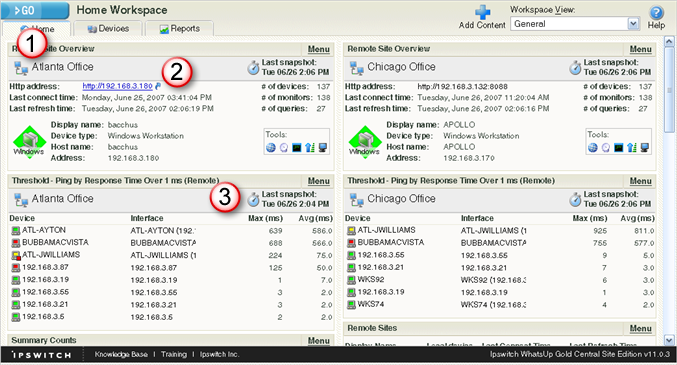Viewport: 677px width, 365px height.
Task: Click status icon for WKS92 device
Action: click(x=351, y=280)
